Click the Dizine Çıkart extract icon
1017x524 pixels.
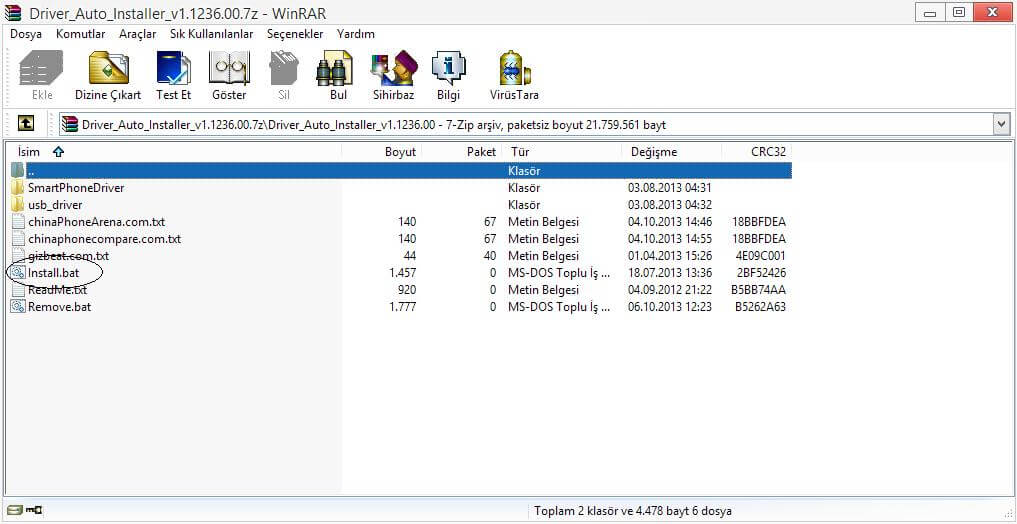108,75
